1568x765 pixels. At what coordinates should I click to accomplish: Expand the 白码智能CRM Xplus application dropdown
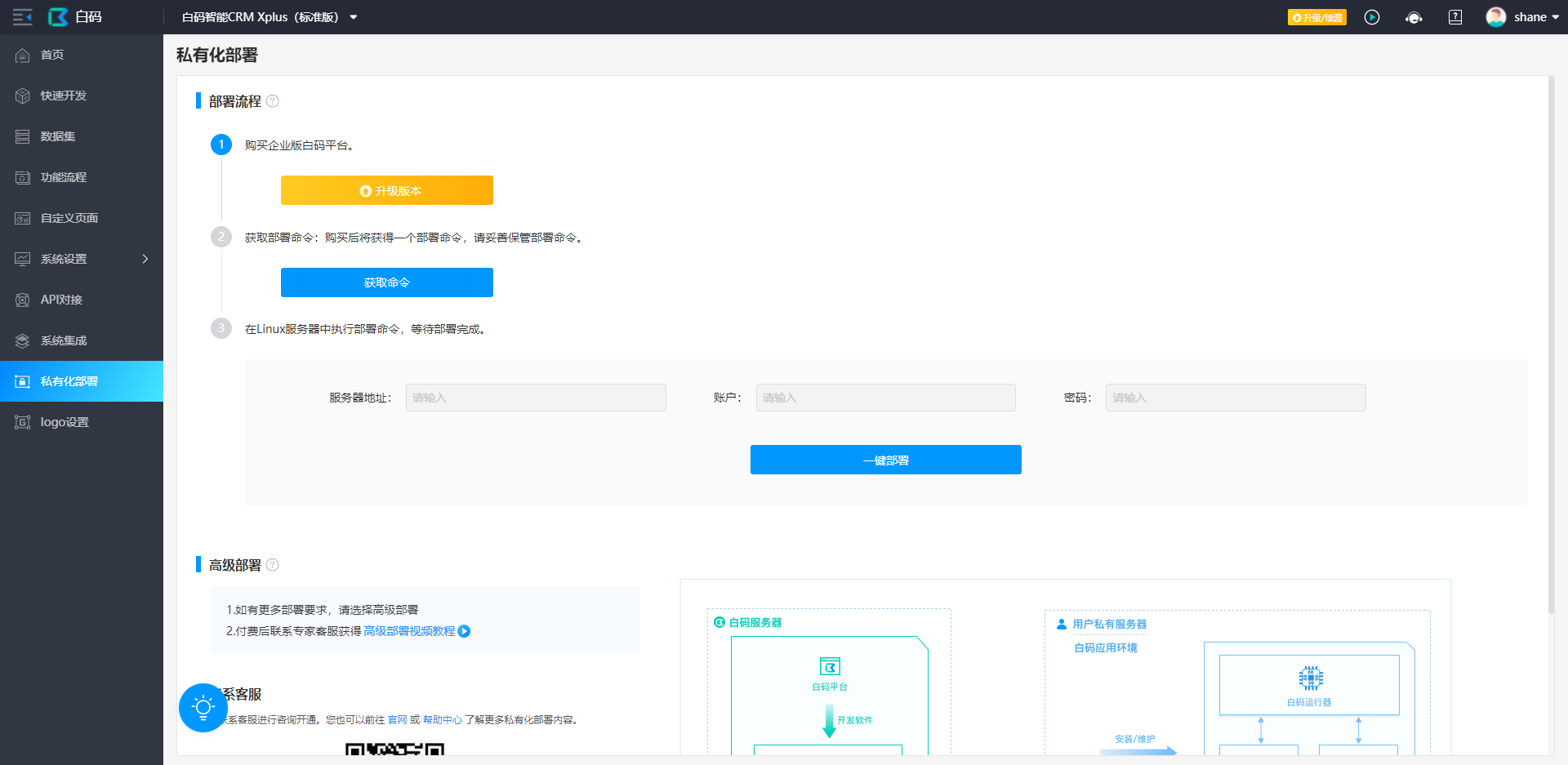(x=353, y=16)
